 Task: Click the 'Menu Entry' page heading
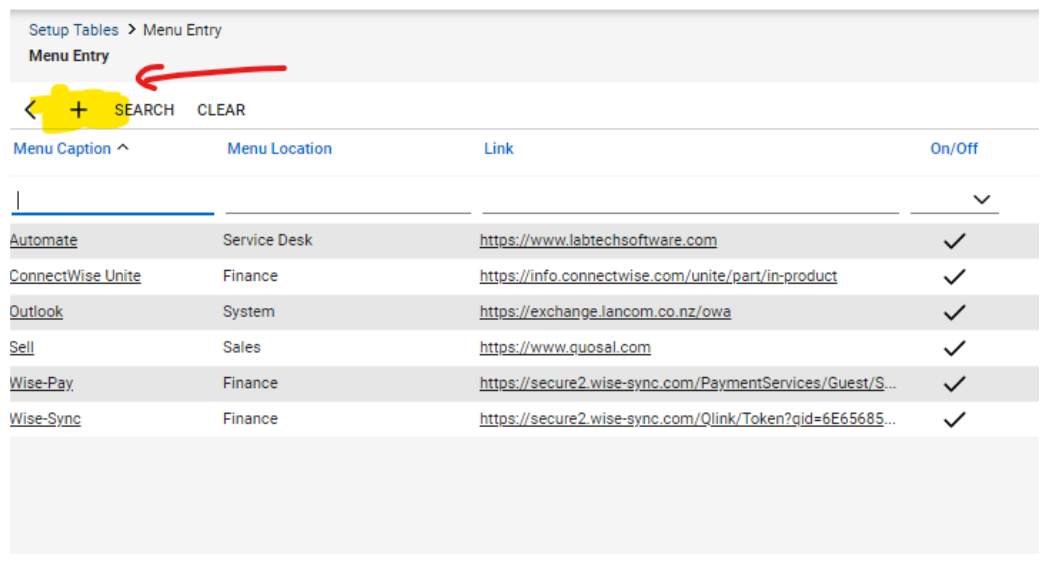pyautogui.click(x=68, y=56)
